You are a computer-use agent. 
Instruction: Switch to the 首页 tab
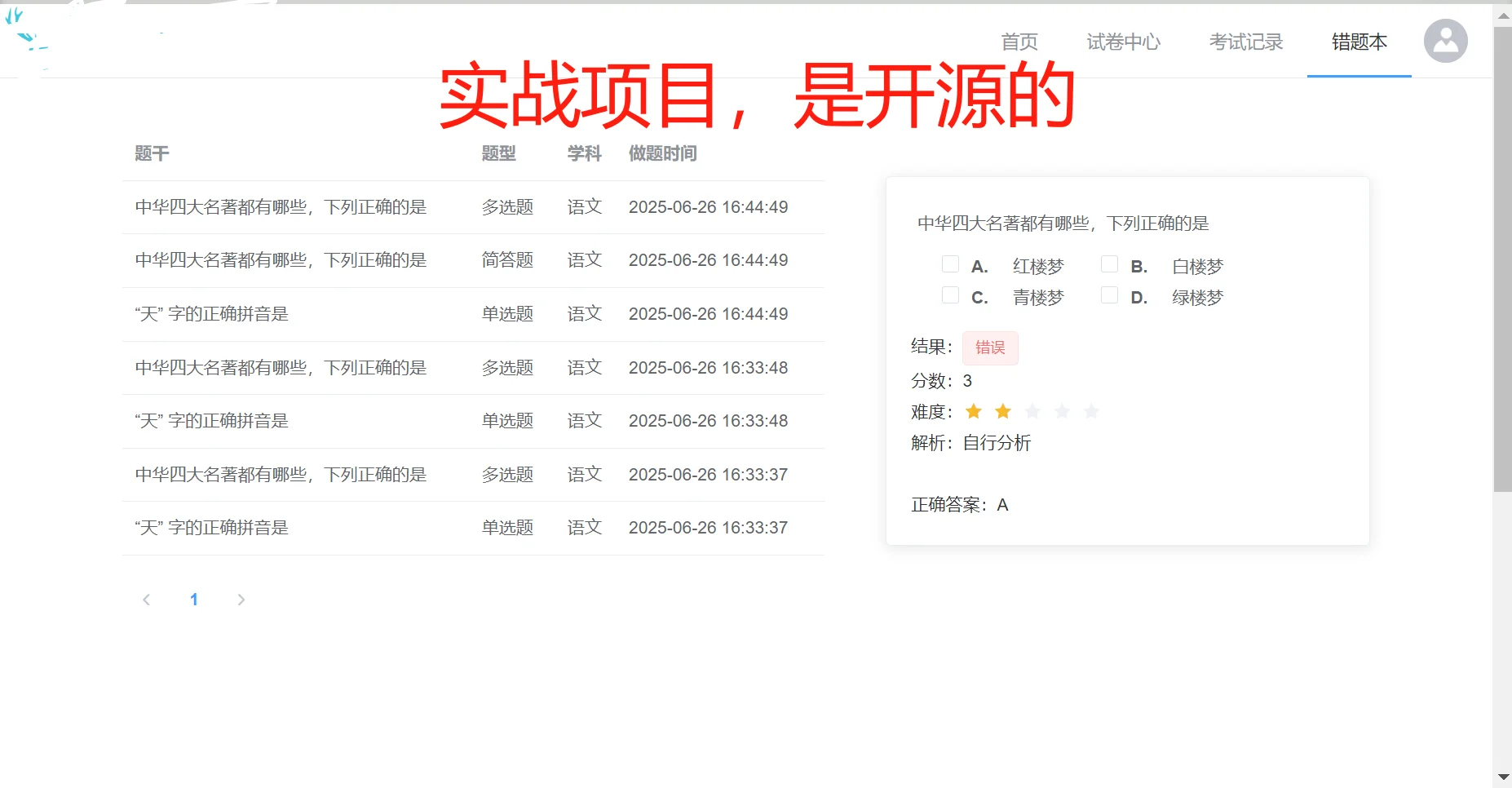[1020, 42]
